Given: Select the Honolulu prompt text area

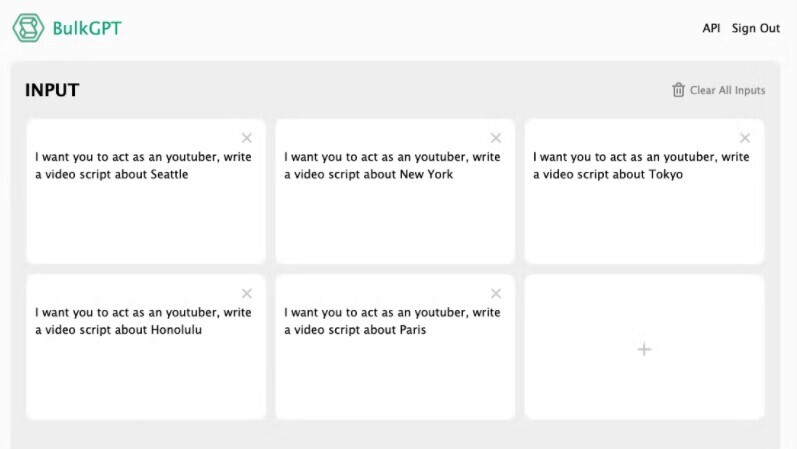Looking at the screenshot, I should 143,321.
